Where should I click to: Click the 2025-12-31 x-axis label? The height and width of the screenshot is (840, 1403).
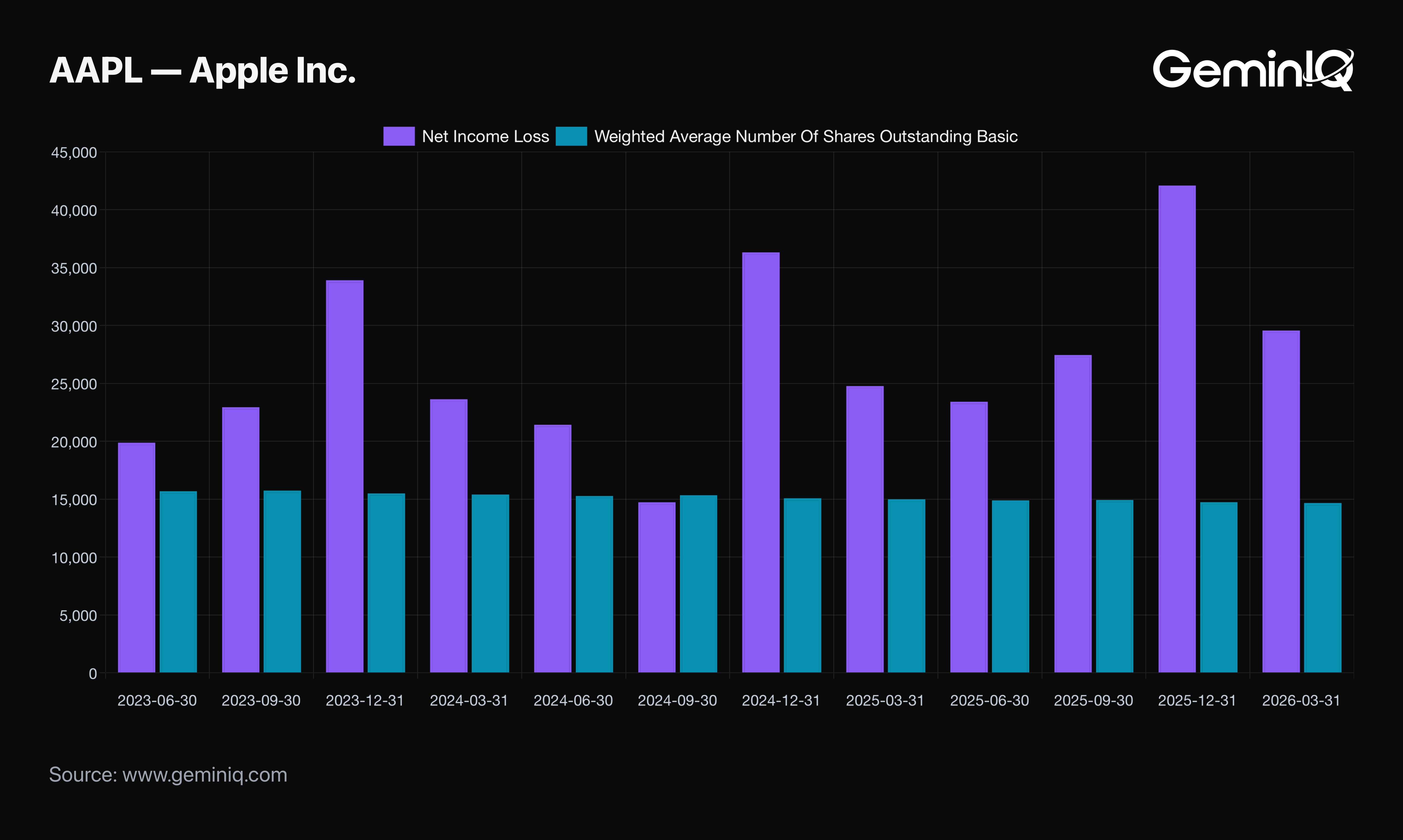click(x=1197, y=701)
